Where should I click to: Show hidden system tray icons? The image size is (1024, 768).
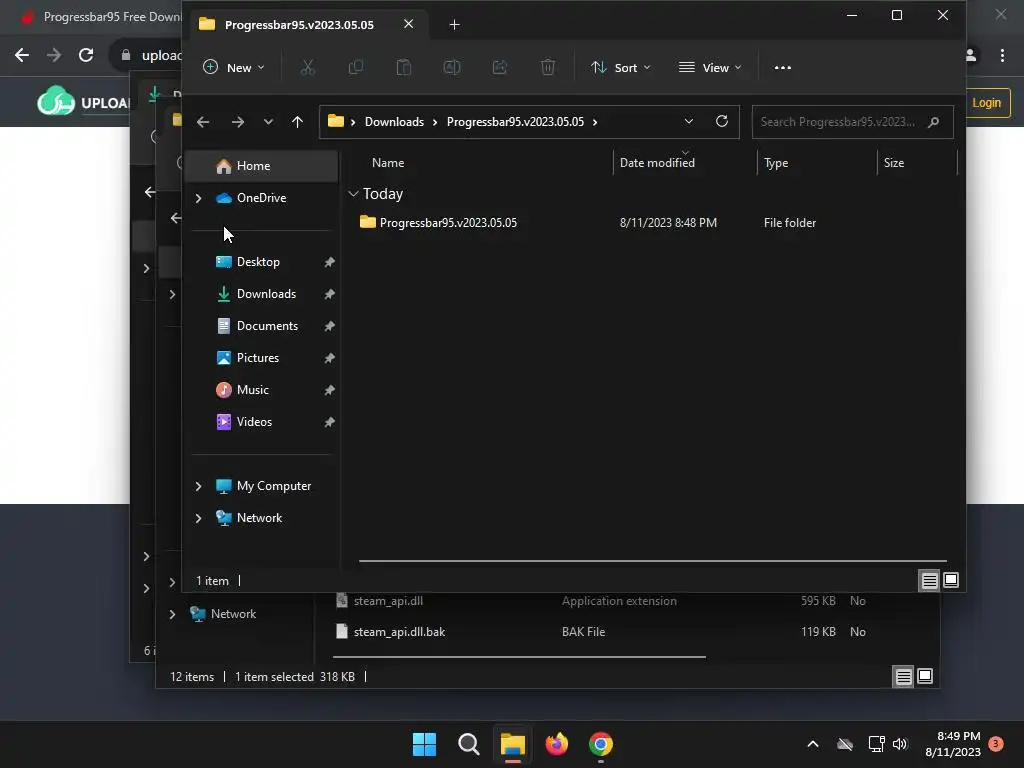[813, 744]
